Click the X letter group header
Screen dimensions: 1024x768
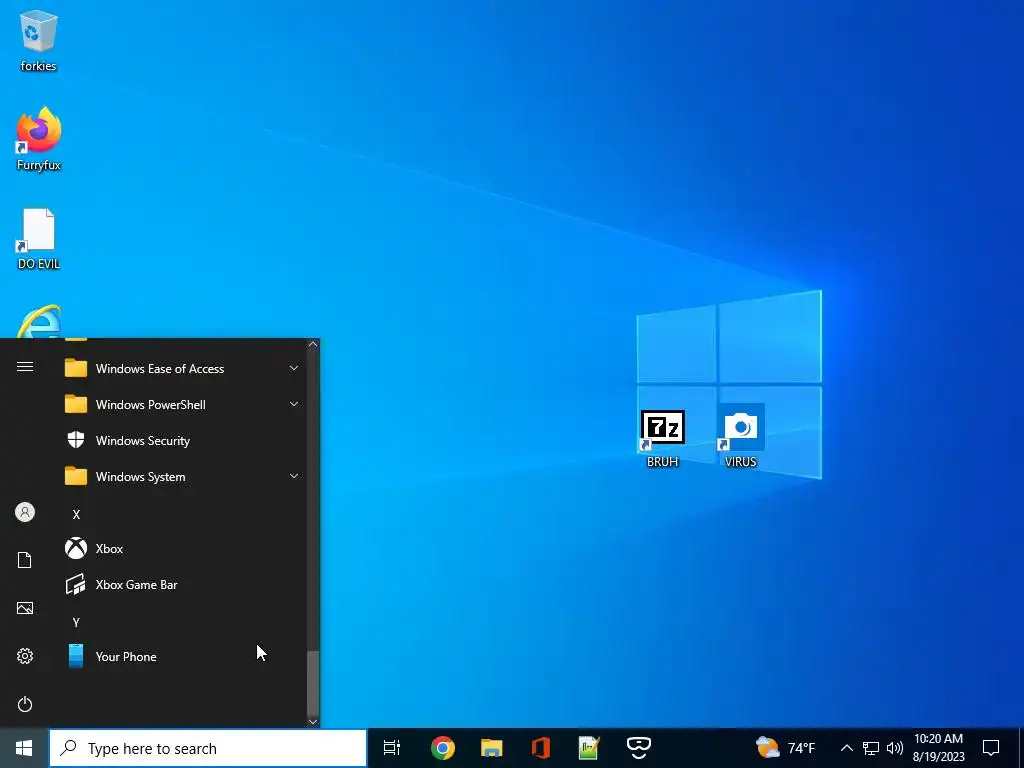point(76,514)
